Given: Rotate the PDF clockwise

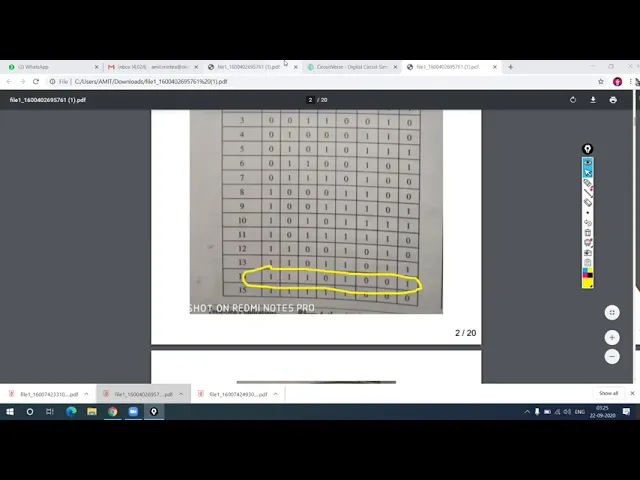Looking at the screenshot, I should (x=573, y=100).
